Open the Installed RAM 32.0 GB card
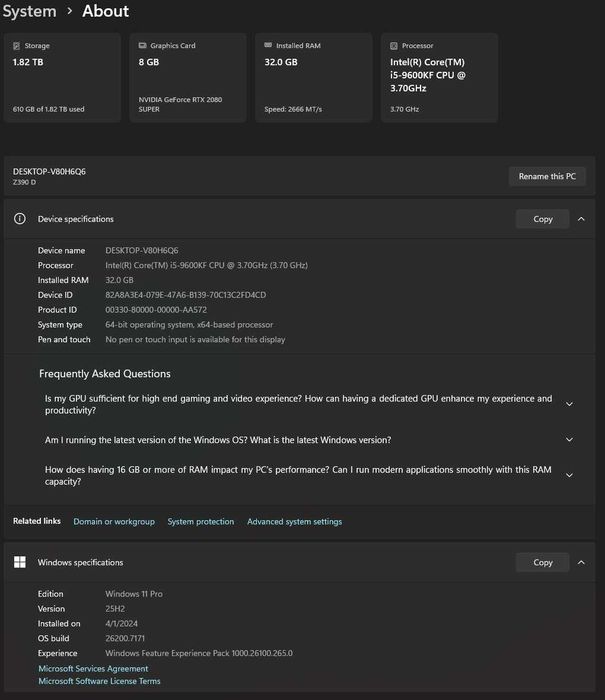This screenshot has width=605, height=700. (x=314, y=78)
